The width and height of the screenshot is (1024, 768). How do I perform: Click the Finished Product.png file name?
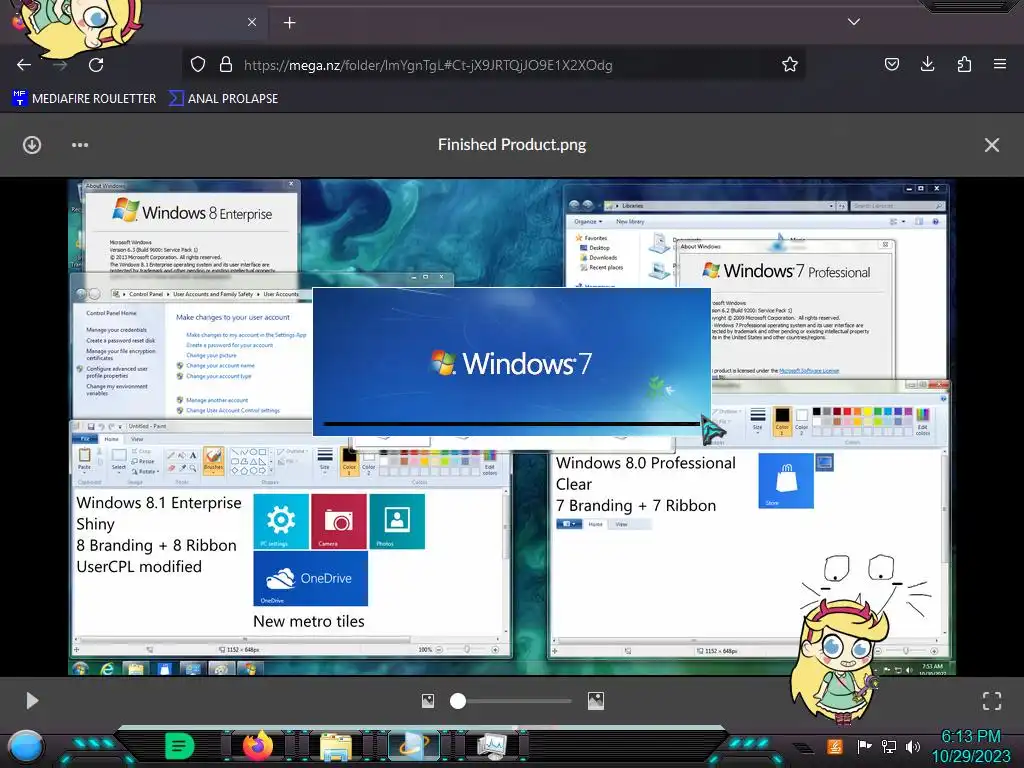click(x=512, y=144)
